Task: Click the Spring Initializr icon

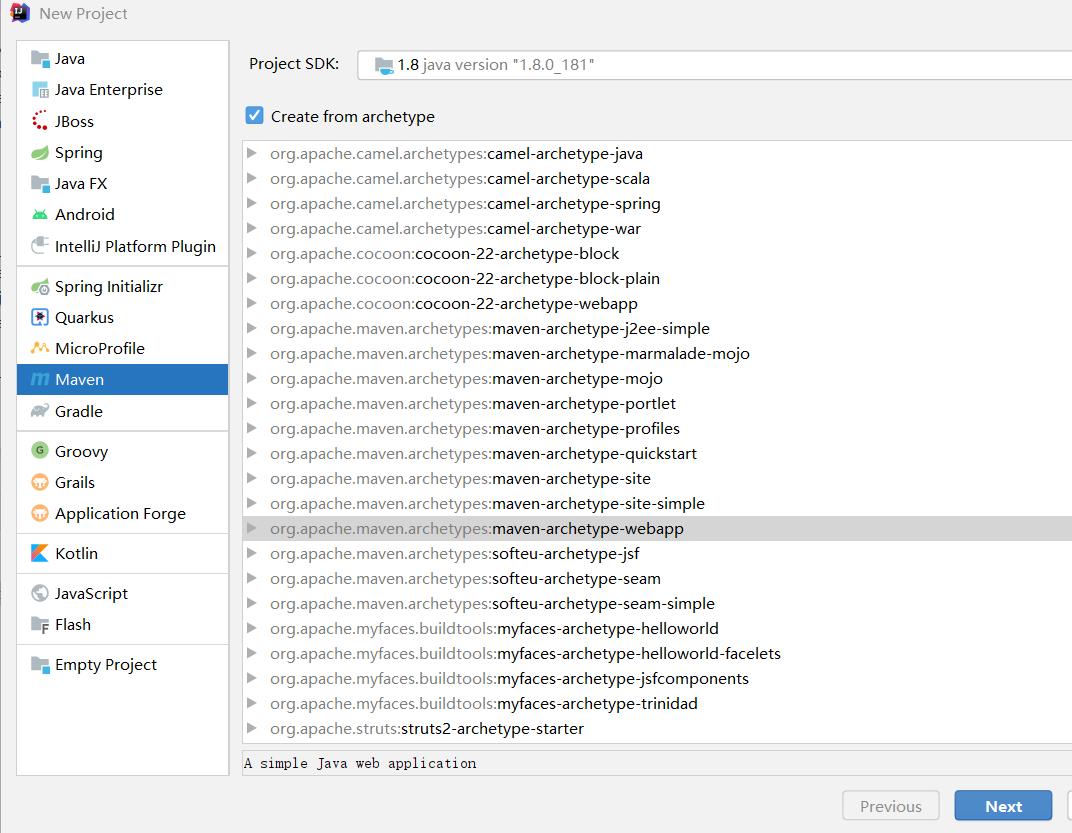Action: click(x=40, y=287)
